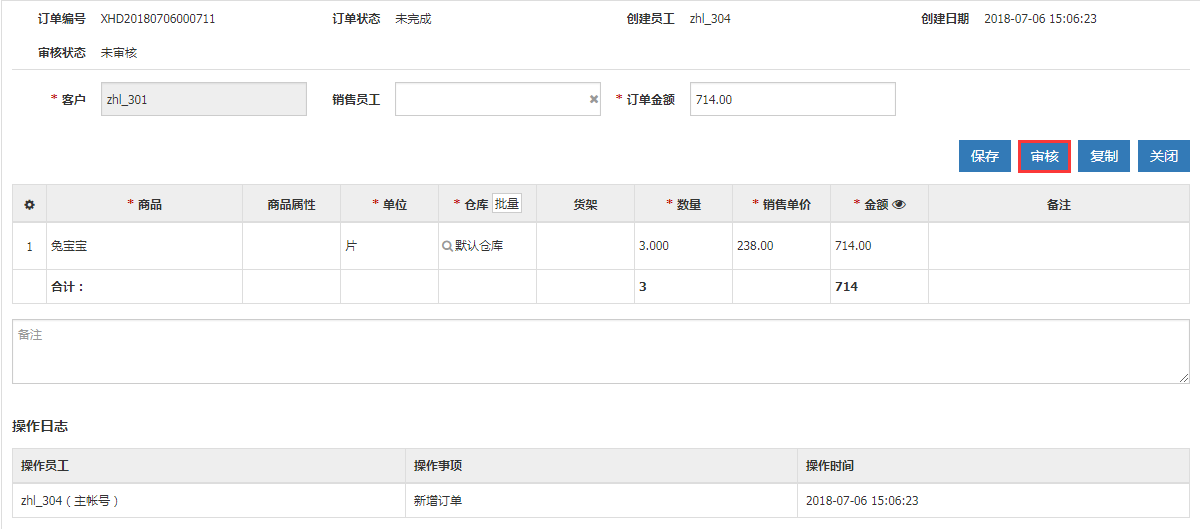Click the 关闭 button
Screen dimensions: 1200x529
pyautogui.click(x=1163, y=156)
